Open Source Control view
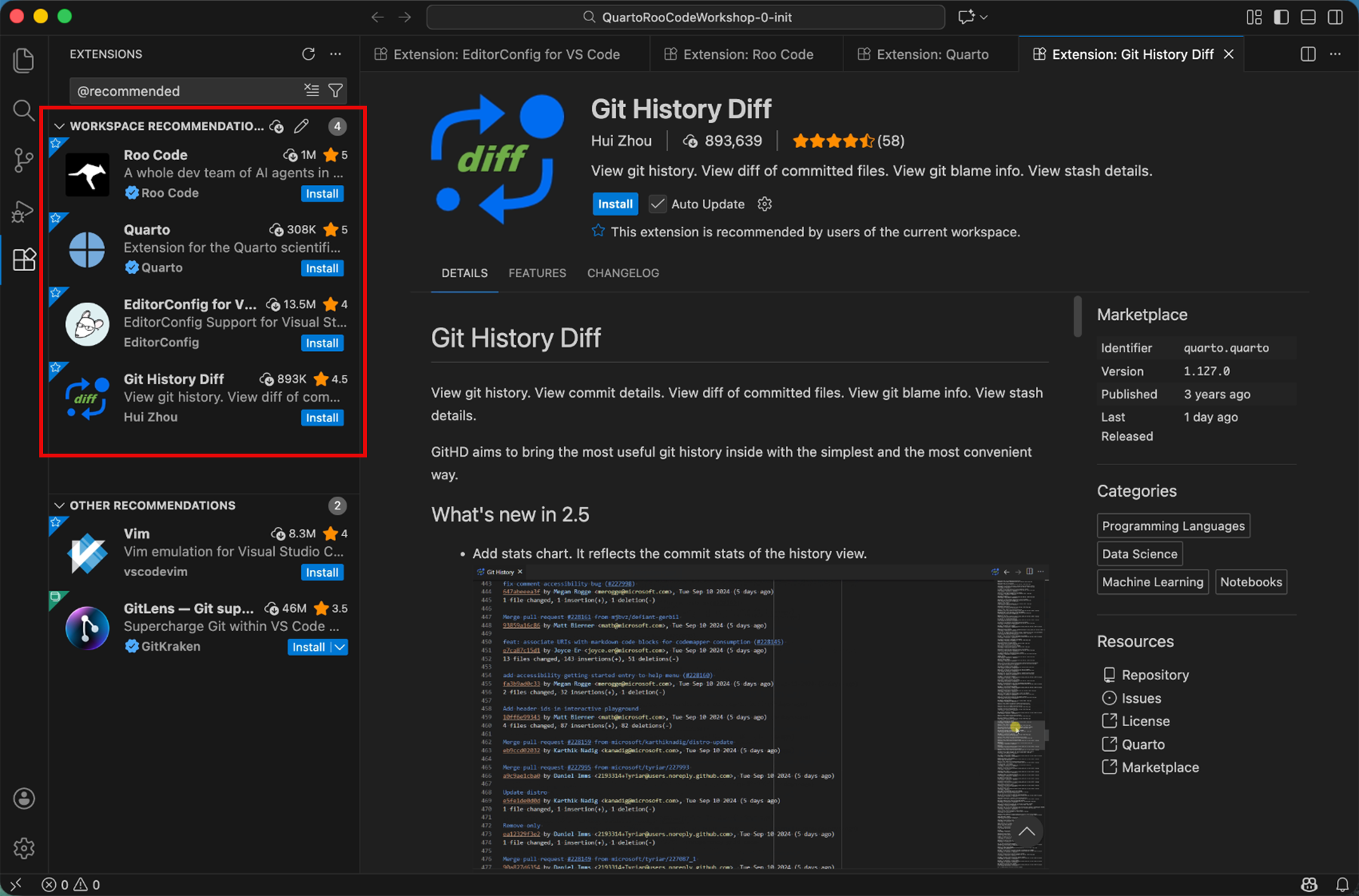The width and height of the screenshot is (1359, 896). tap(24, 160)
